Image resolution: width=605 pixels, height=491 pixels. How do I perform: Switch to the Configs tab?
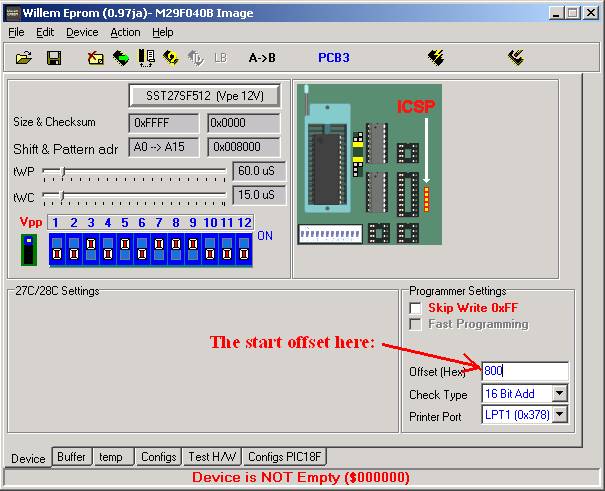pyautogui.click(x=159, y=457)
